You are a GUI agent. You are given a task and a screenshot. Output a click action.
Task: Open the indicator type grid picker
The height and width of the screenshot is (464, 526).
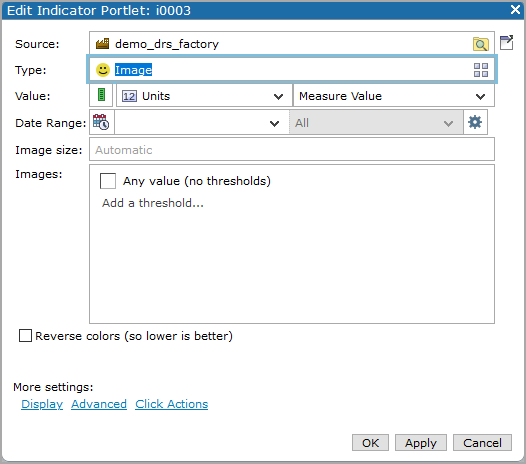(481, 70)
